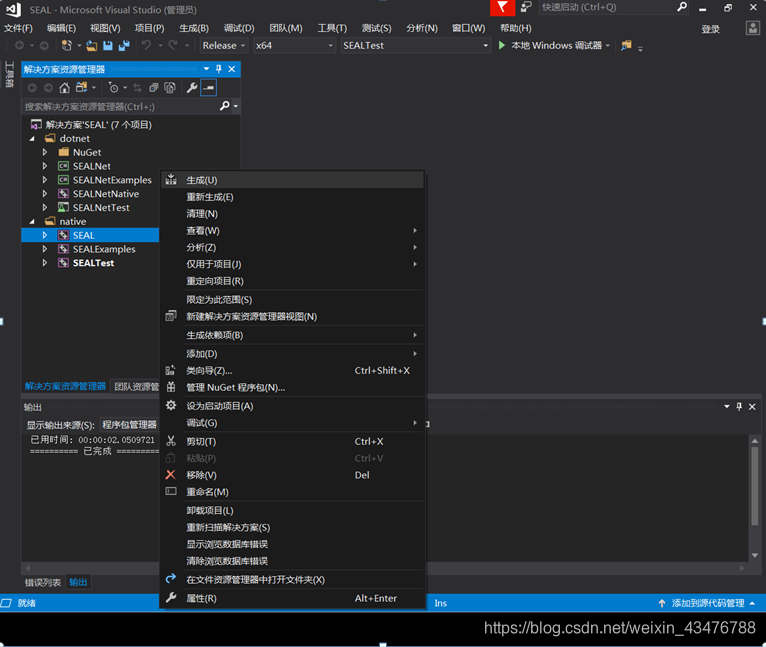Image resolution: width=766 pixels, height=647 pixels.
Task: Switch to 错误列表 Error List tab
Action: point(43,582)
